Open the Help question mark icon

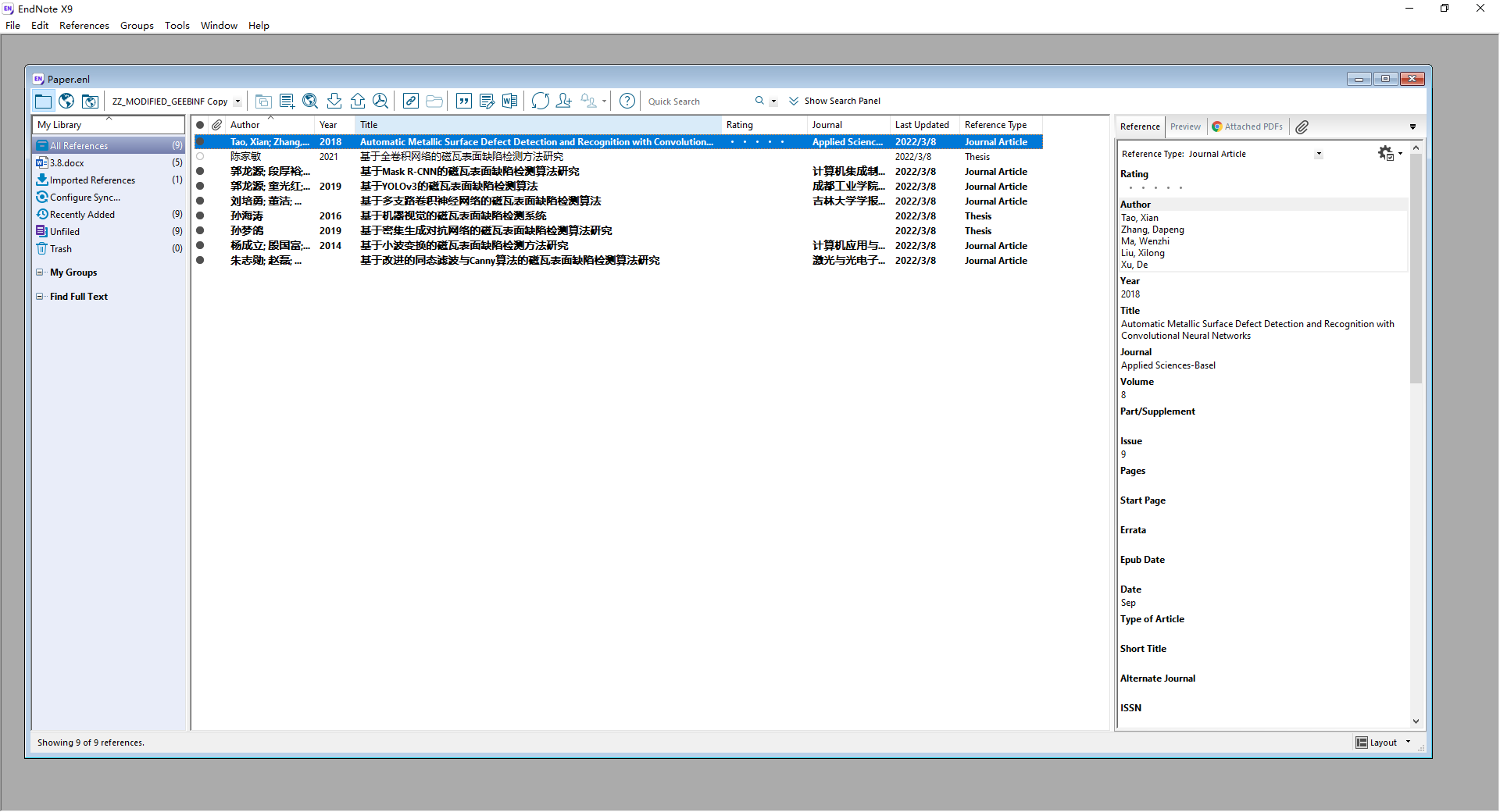pyautogui.click(x=627, y=101)
